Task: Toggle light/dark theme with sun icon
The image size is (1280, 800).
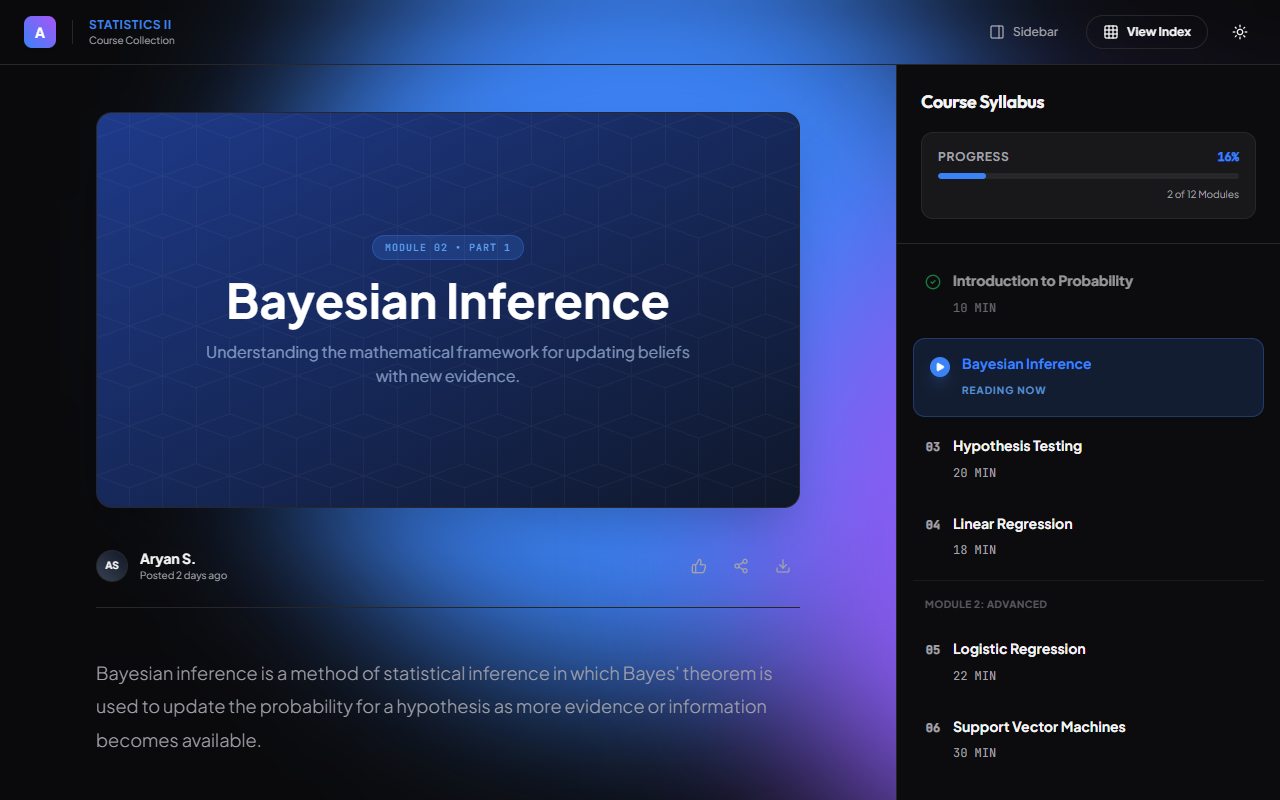Action: coord(1240,32)
